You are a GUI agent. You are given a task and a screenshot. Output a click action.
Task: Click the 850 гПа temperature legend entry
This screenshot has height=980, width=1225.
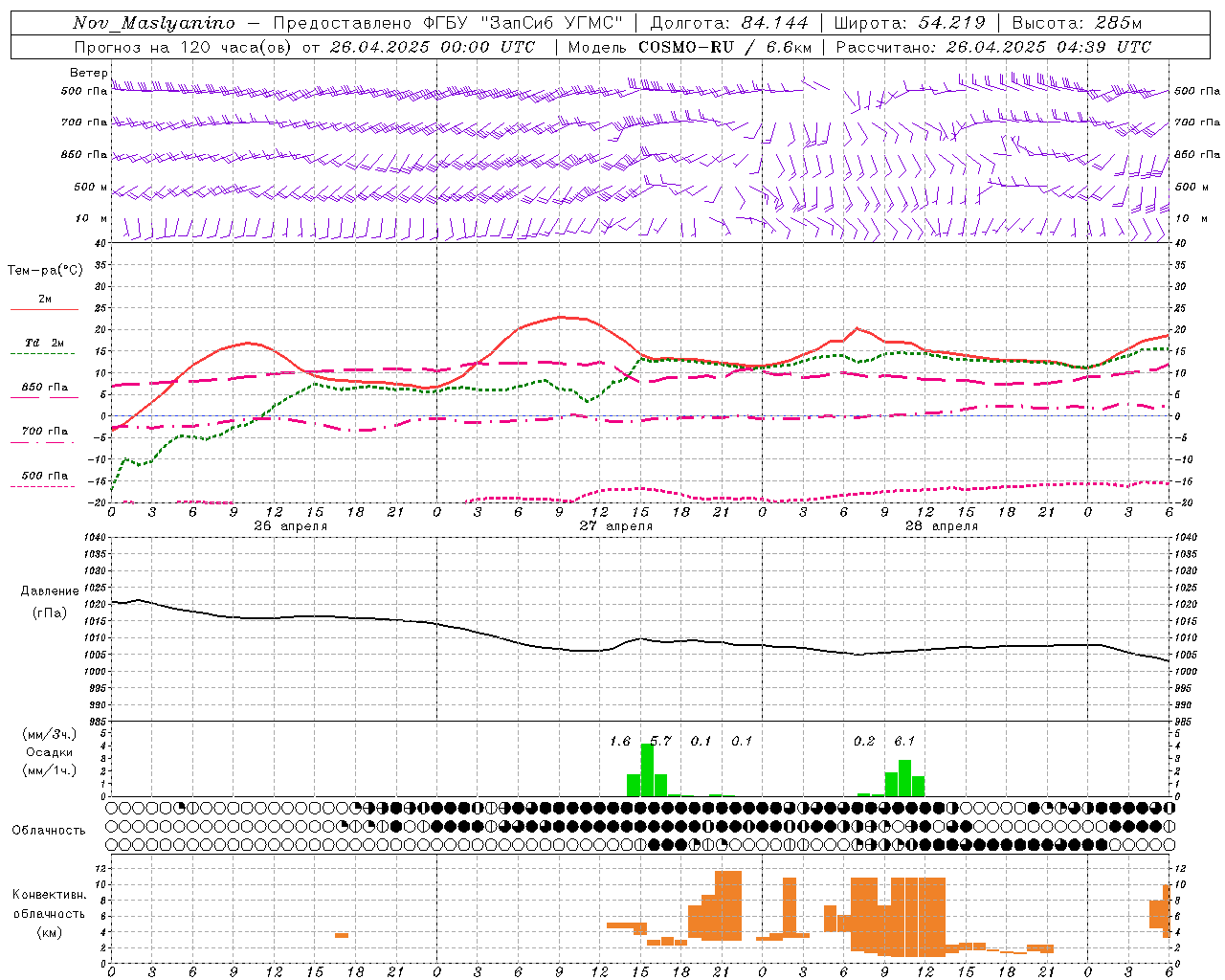pyautogui.click(x=45, y=388)
